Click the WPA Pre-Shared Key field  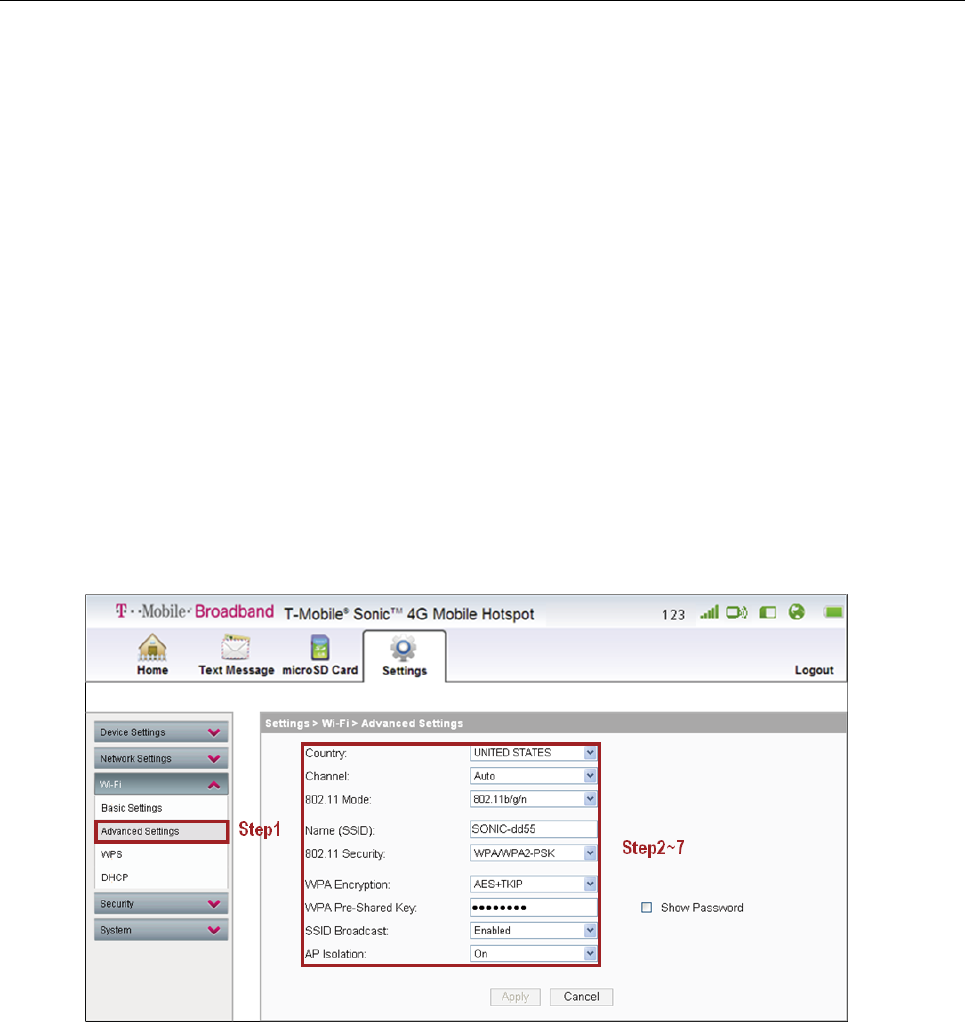533,907
